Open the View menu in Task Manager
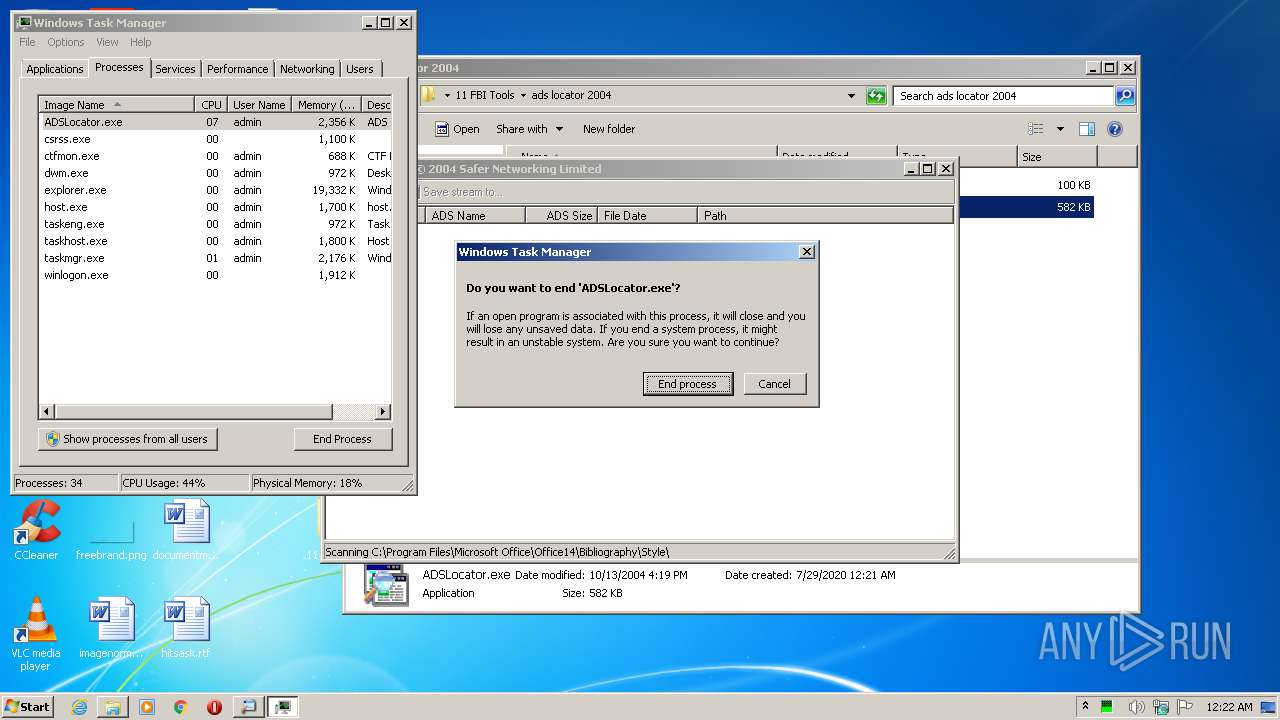Image resolution: width=1280 pixels, height=720 pixels. [107, 42]
